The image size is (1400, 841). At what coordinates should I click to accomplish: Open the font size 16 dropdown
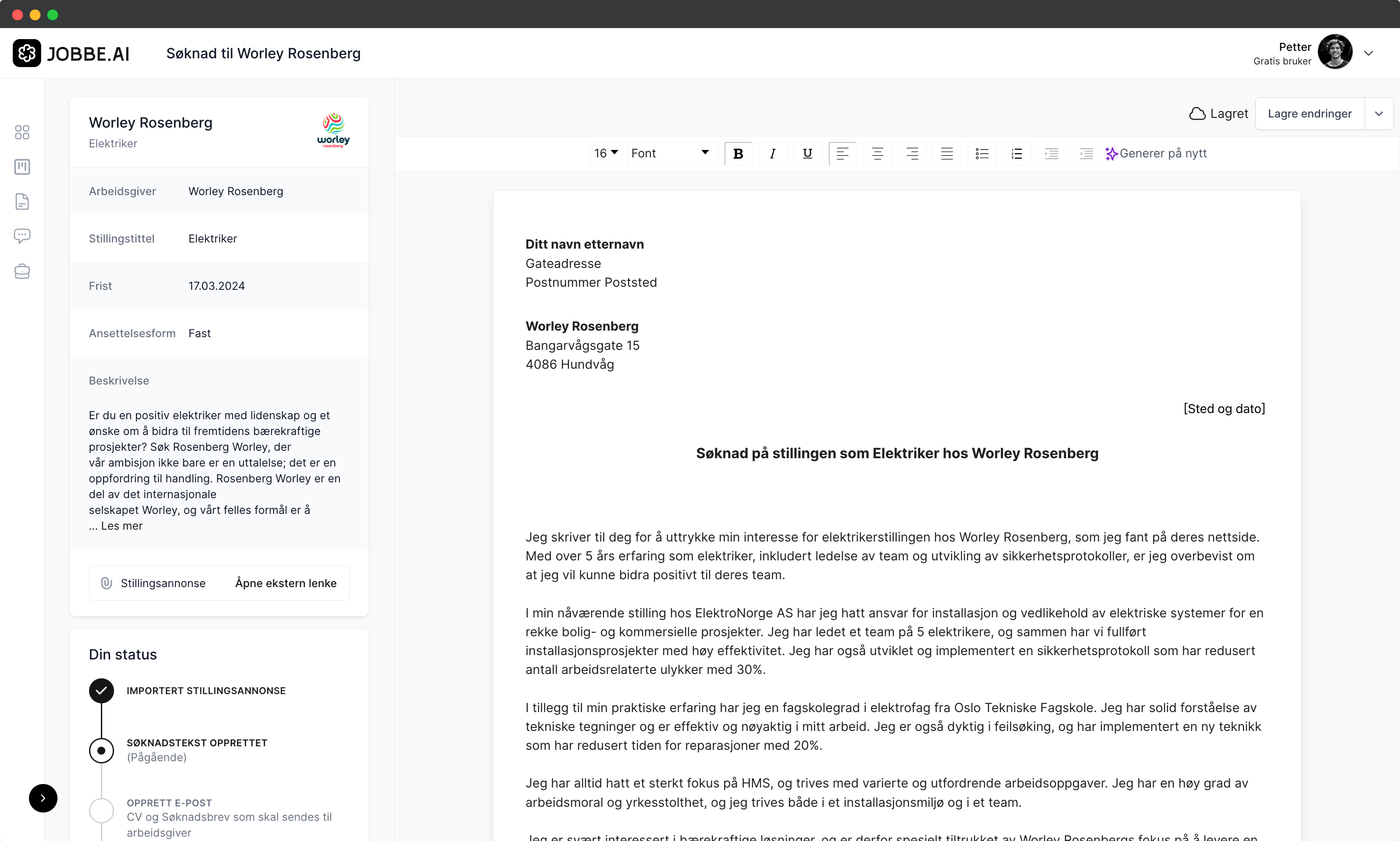[x=606, y=153]
